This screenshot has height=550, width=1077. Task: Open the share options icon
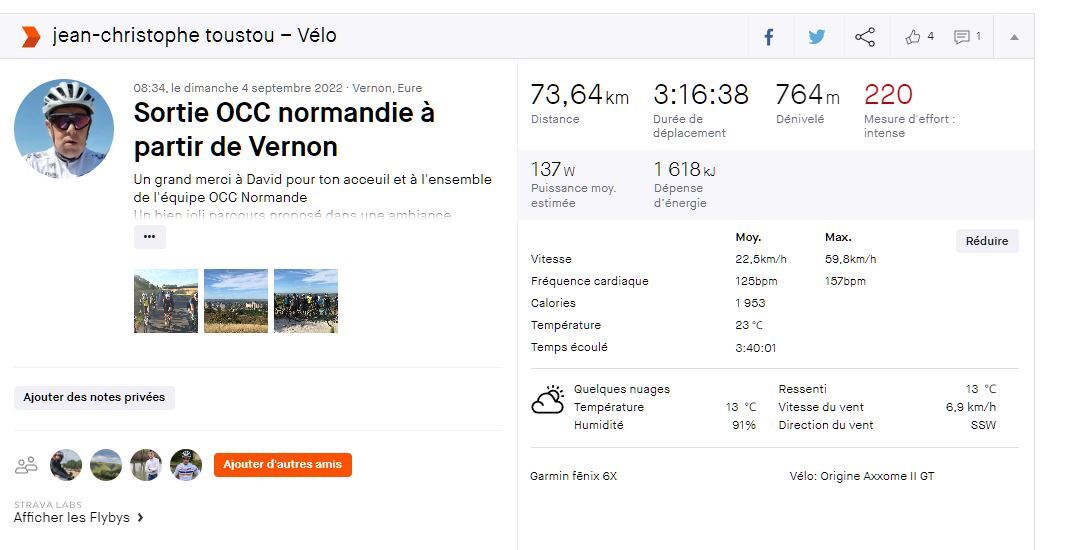click(x=865, y=37)
